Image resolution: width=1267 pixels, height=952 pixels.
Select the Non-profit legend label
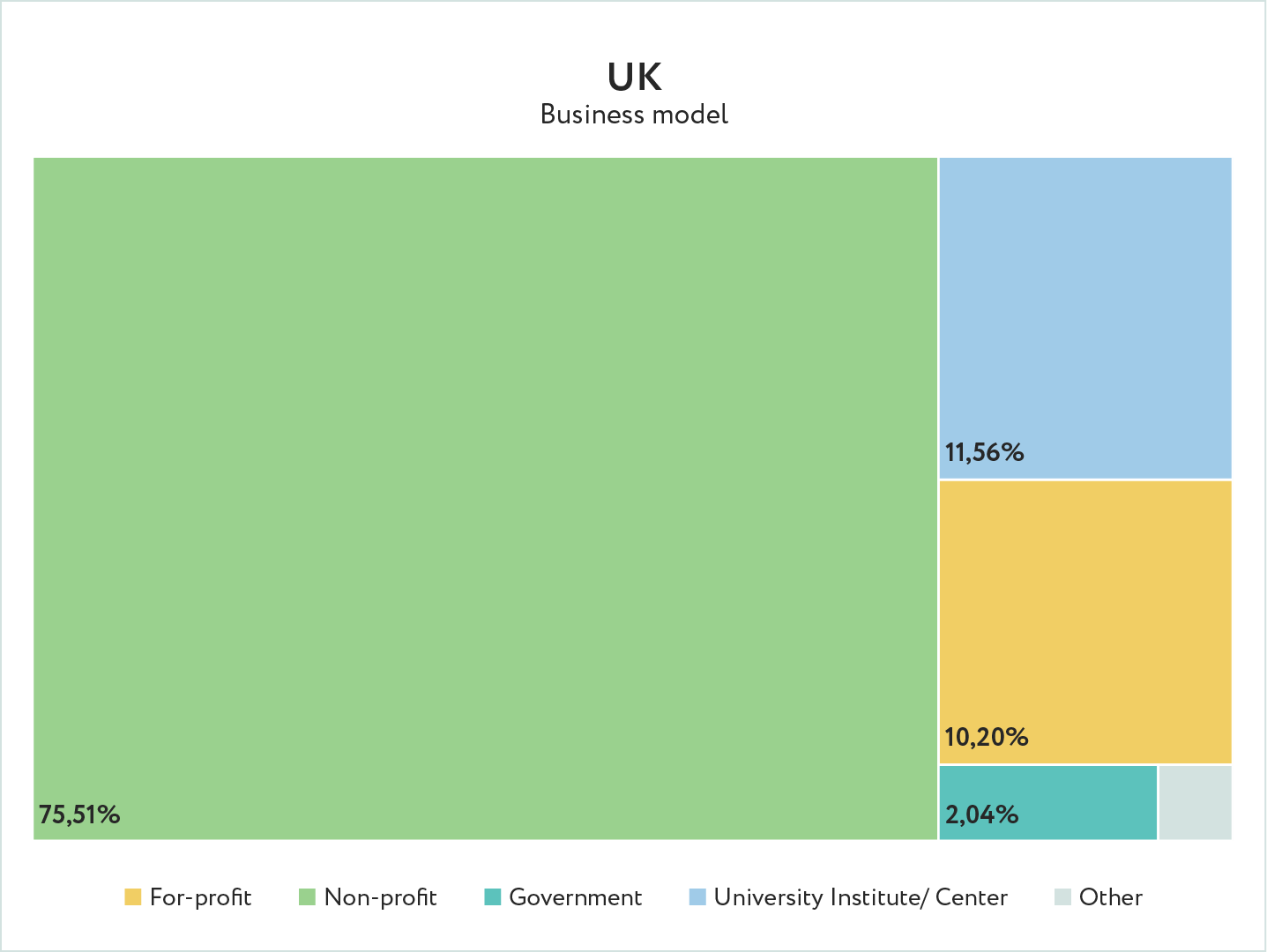coord(380,897)
